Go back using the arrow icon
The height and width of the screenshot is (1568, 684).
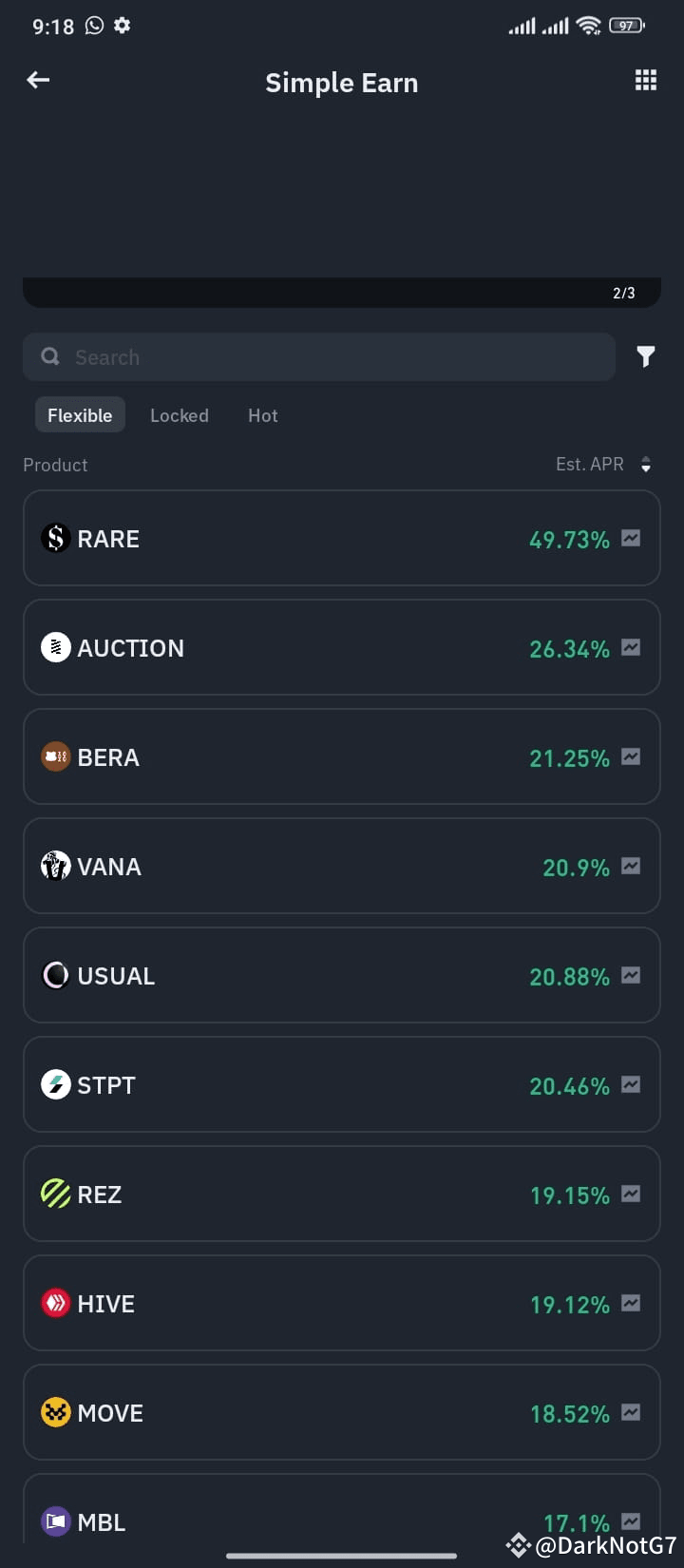coord(38,81)
